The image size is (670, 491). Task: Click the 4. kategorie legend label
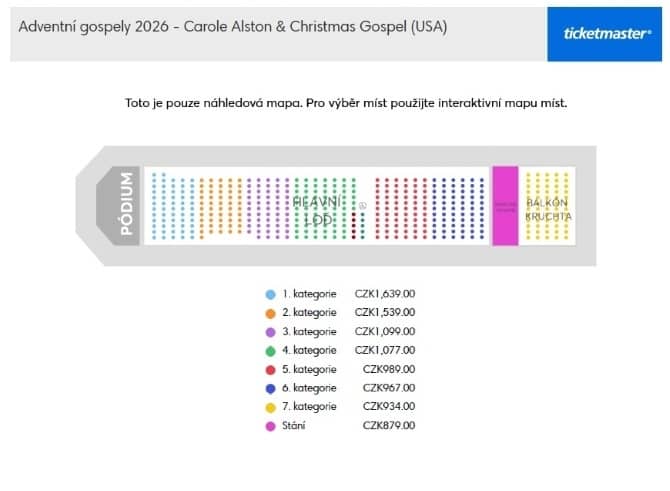[x=309, y=350]
